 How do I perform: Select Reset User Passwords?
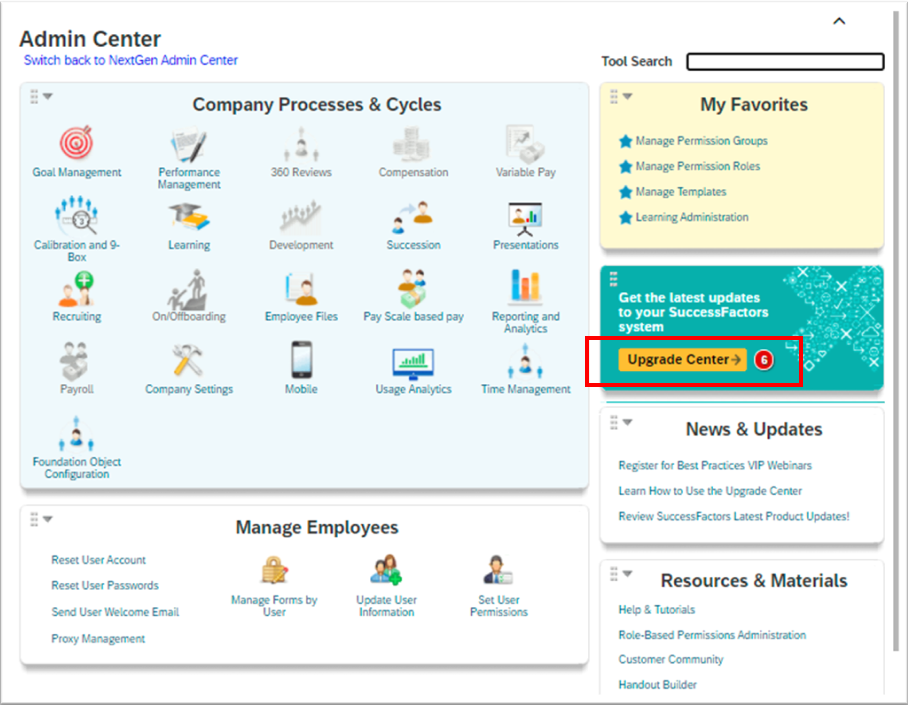[x=105, y=586]
